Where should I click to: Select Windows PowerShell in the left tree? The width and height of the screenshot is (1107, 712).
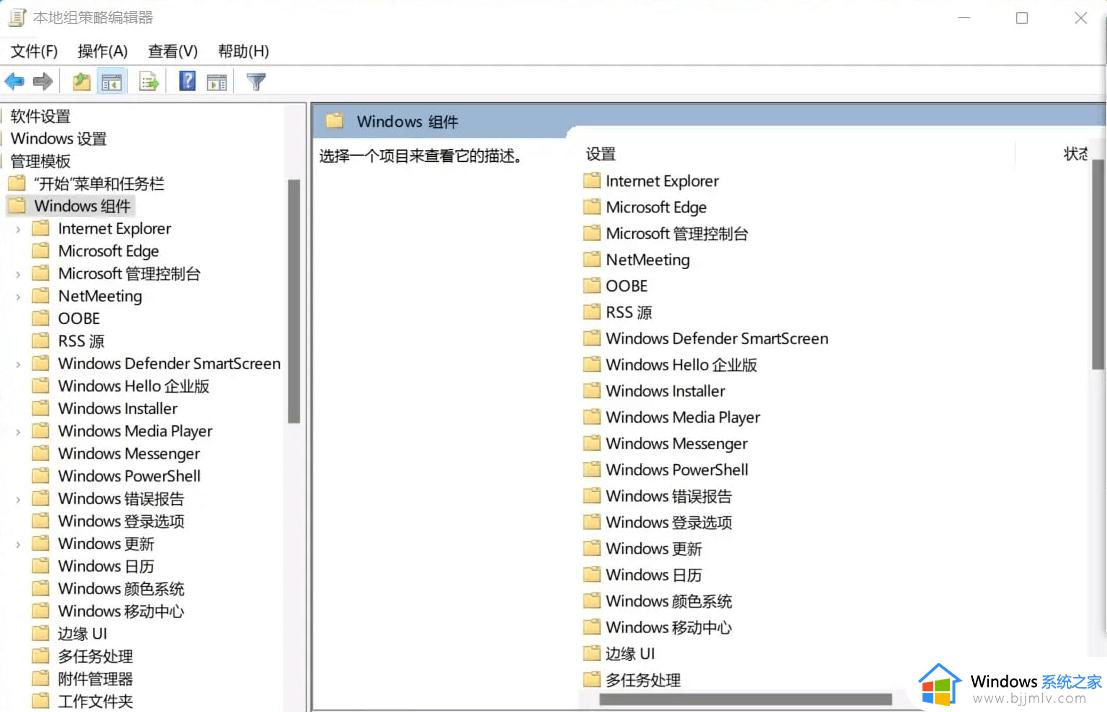[x=129, y=476]
